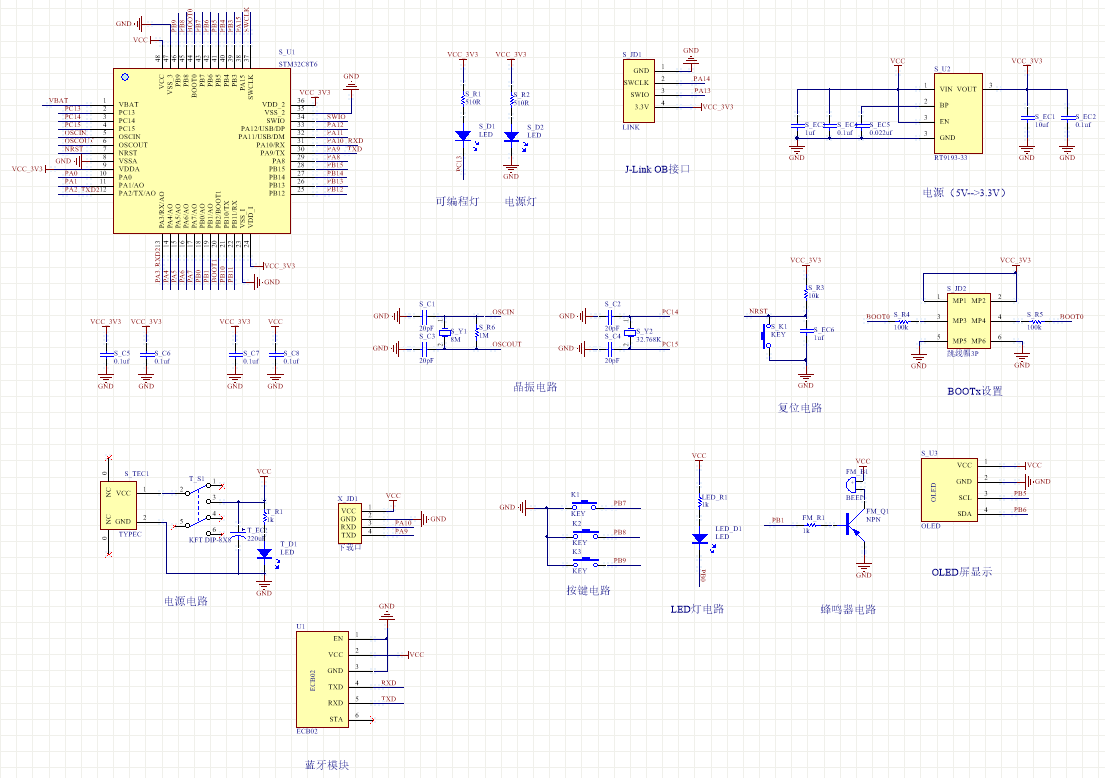Click the J-Link OB接口 text label
Image resolution: width=1105 pixels, height=778 pixels.
pos(657,169)
